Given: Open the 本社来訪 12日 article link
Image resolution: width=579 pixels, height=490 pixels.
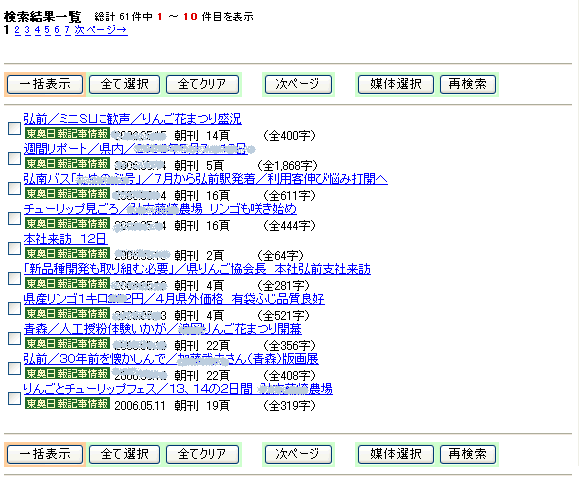Looking at the screenshot, I should pos(65,239).
